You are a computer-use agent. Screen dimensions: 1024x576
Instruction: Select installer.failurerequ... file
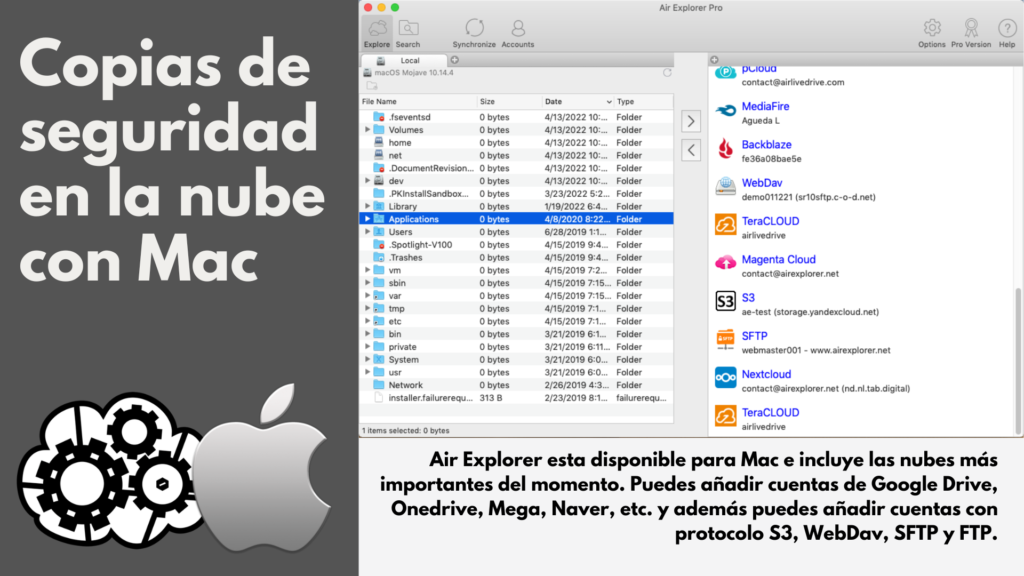[517, 398]
